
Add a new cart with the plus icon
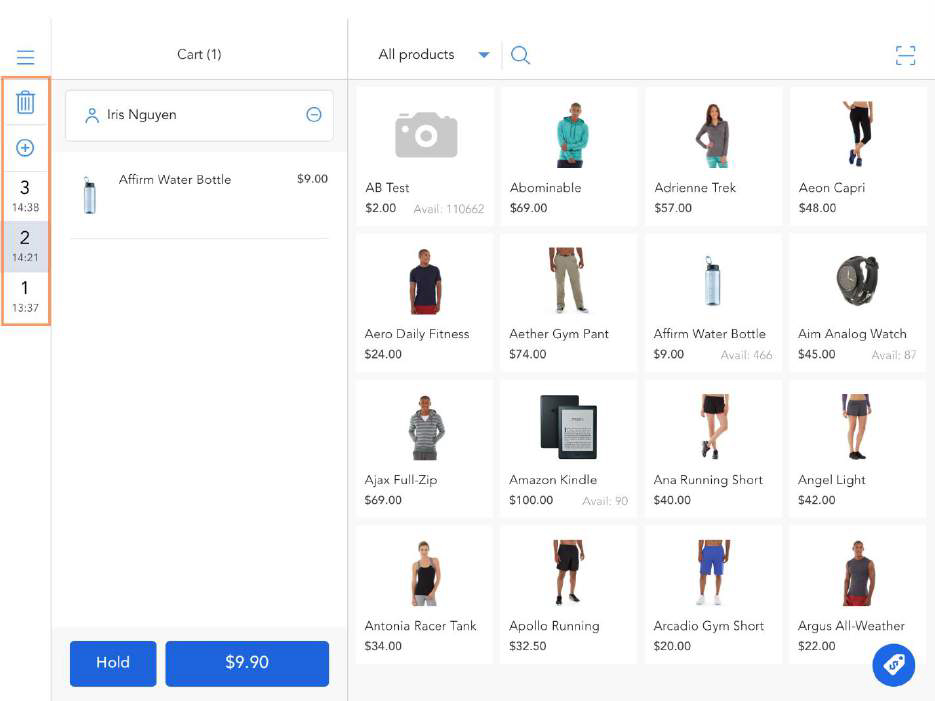[x=25, y=148]
